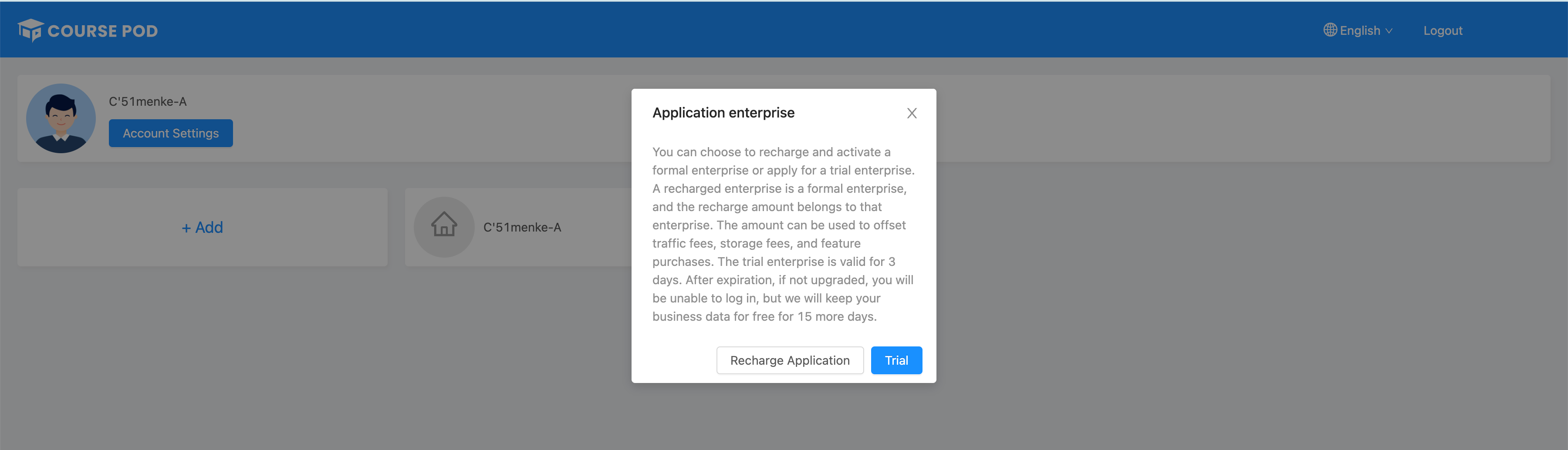Close the Application enterprise dialog with X

[911, 113]
